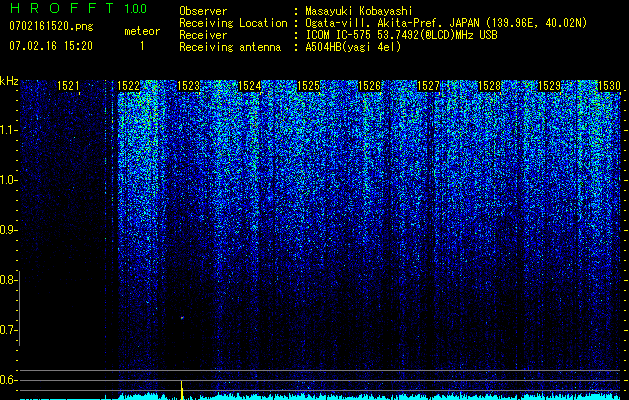The height and width of the screenshot is (400, 629).
Task: Click the Receiving antenna label
Action: [230, 47]
